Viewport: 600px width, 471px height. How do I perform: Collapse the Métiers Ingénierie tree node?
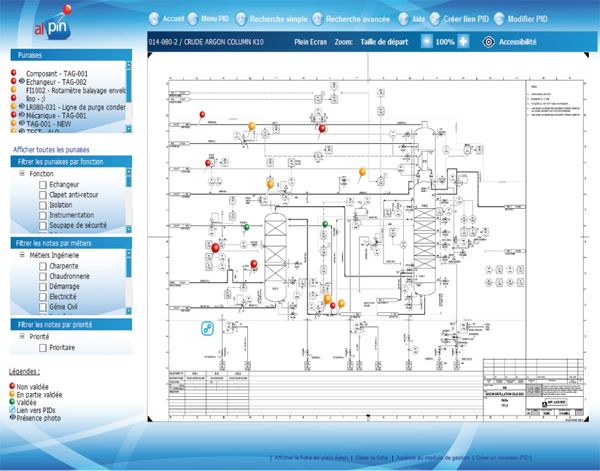click(x=22, y=255)
